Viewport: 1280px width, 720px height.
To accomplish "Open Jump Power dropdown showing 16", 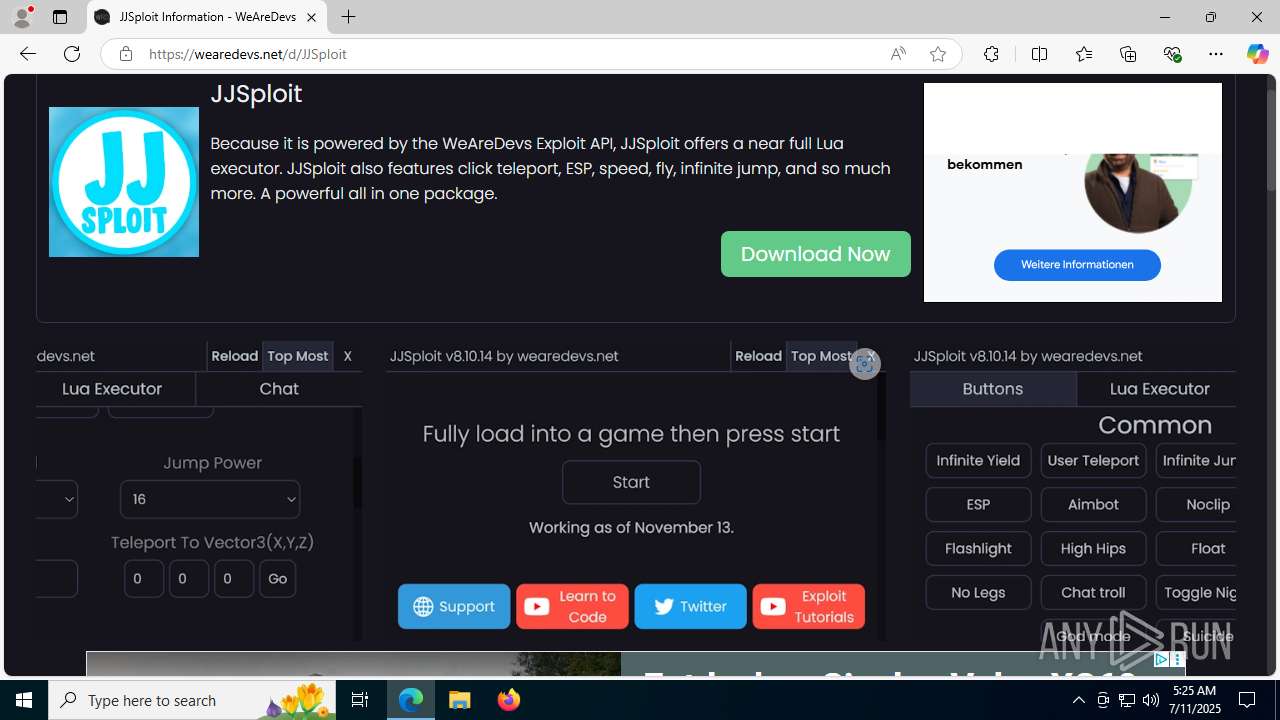I will (x=210, y=499).
